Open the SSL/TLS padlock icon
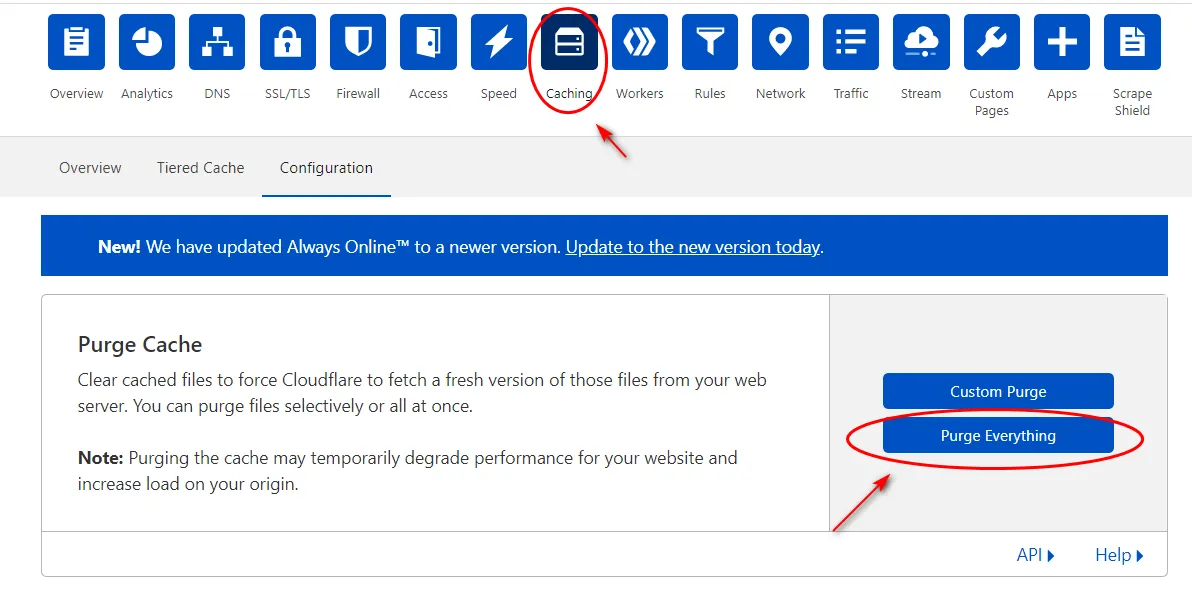Viewport: 1192px width, 592px height. [x=287, y=42]
